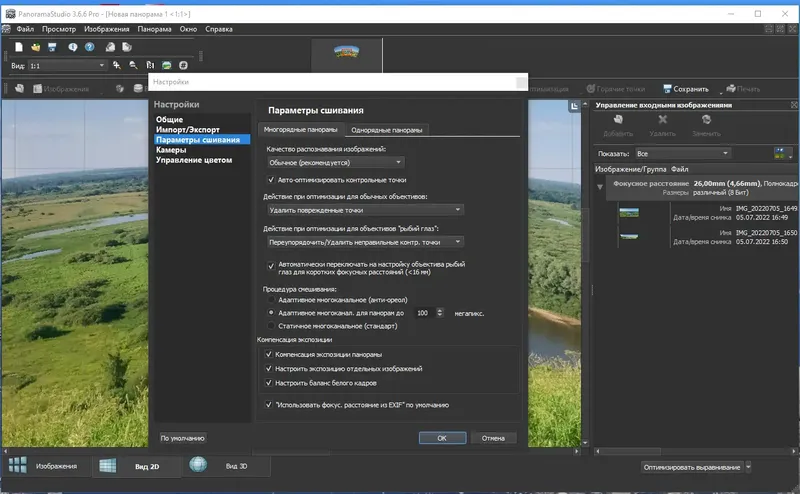Viewport: 800px width, 494px height.
Task: Uncheck 'Авто-оптимизировать контрольные точки'
Action: coord(270,180)
